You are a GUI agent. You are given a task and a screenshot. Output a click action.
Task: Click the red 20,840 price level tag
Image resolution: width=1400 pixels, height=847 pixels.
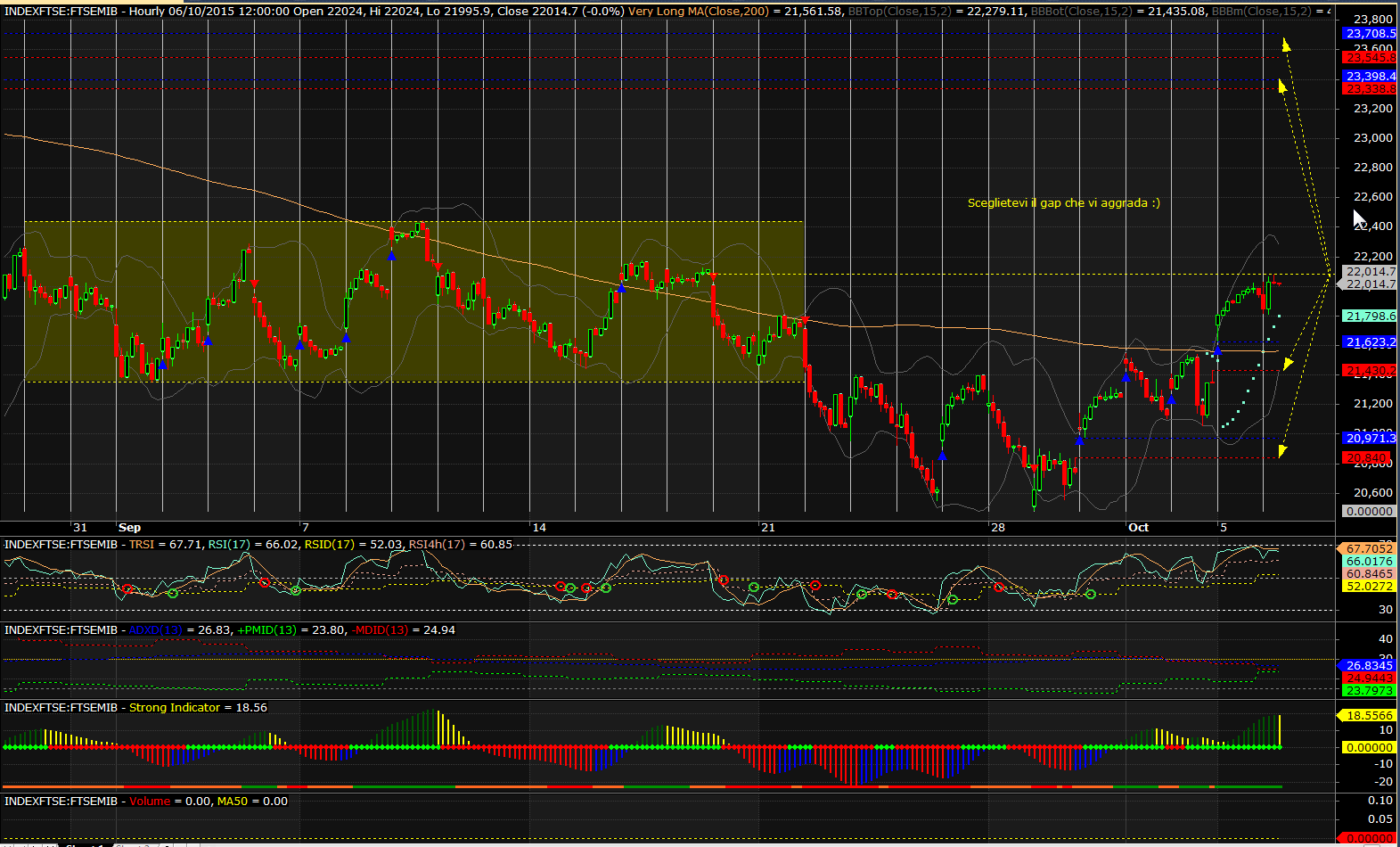(1366, 457)
